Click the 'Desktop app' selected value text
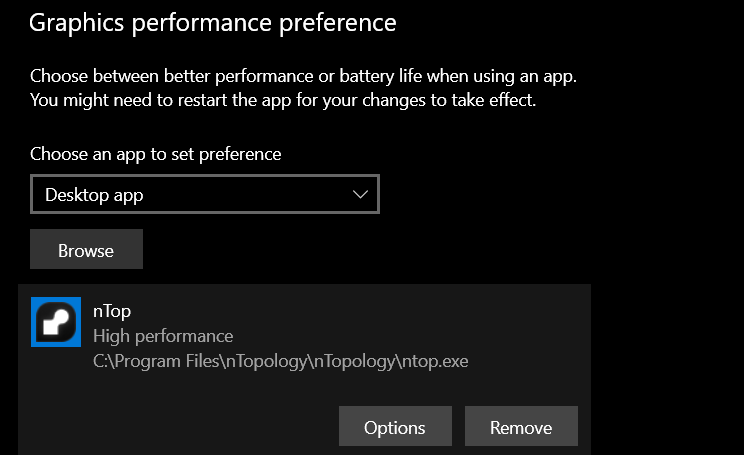Viewport: 744px width, 455px height. point(94,195)
